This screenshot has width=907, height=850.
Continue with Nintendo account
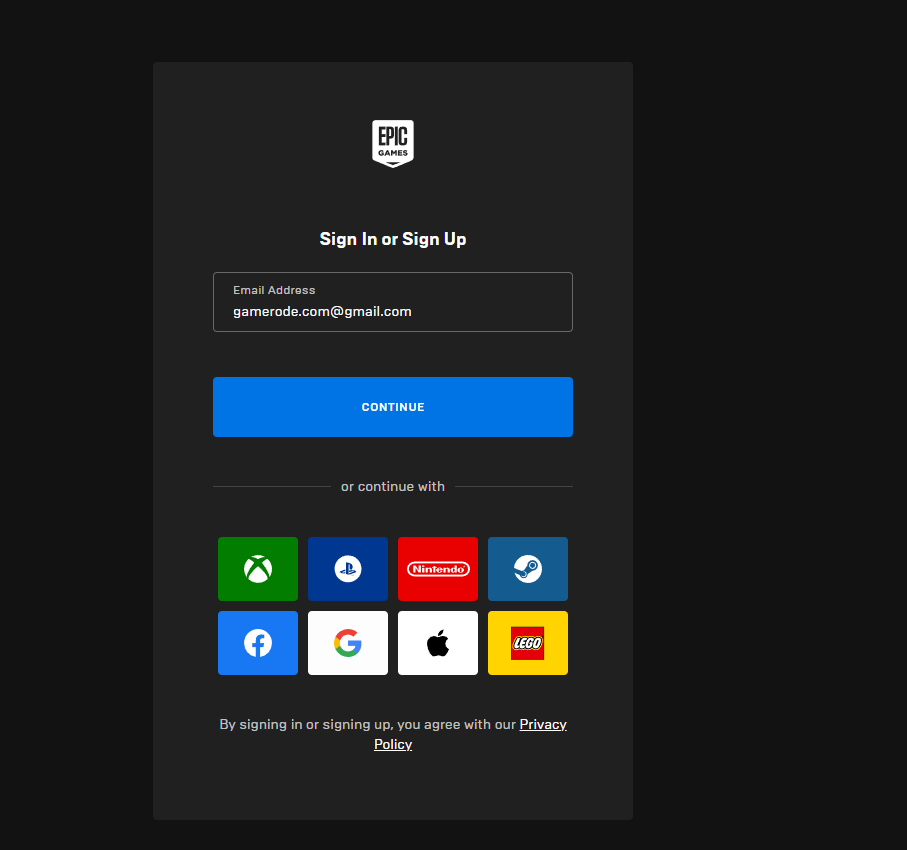[438, 569]
